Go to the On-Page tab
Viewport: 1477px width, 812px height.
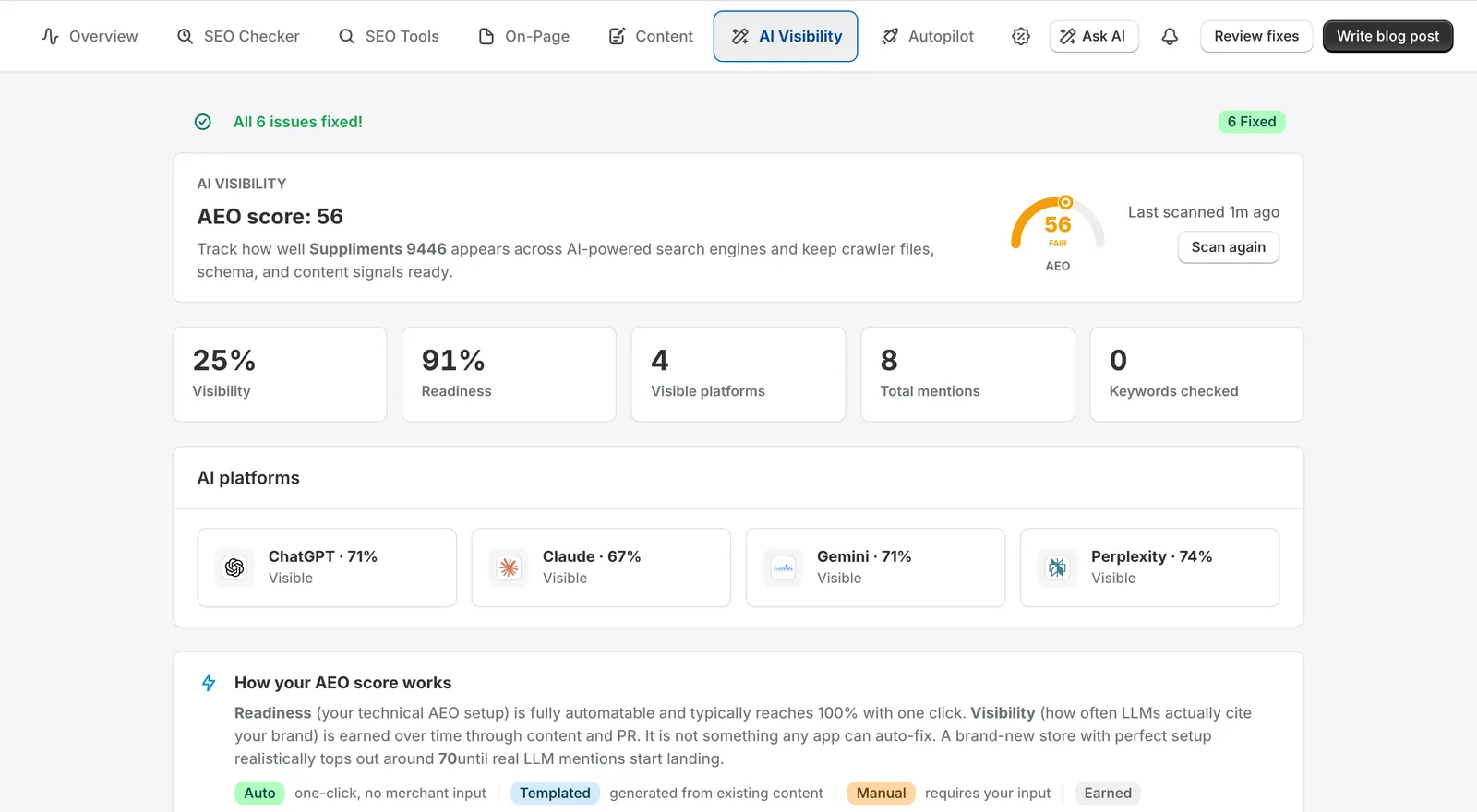click(x=523, y=36)
